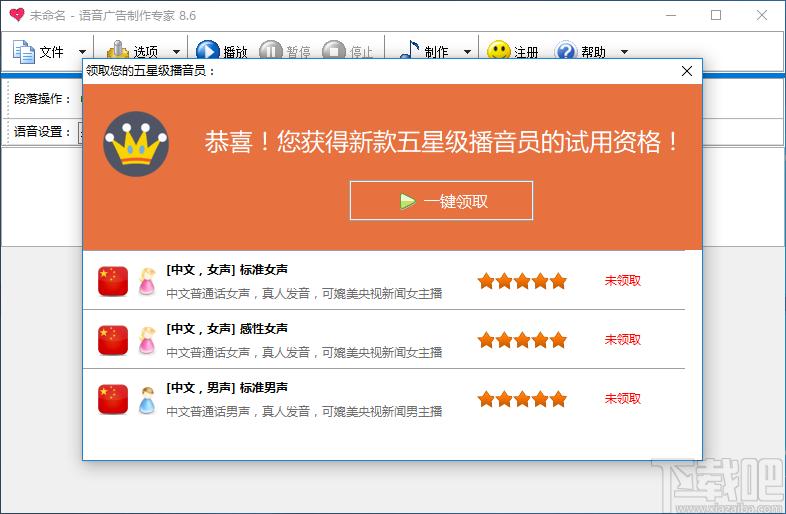Click the green arrow icon in 一键领取

point(408,202)
